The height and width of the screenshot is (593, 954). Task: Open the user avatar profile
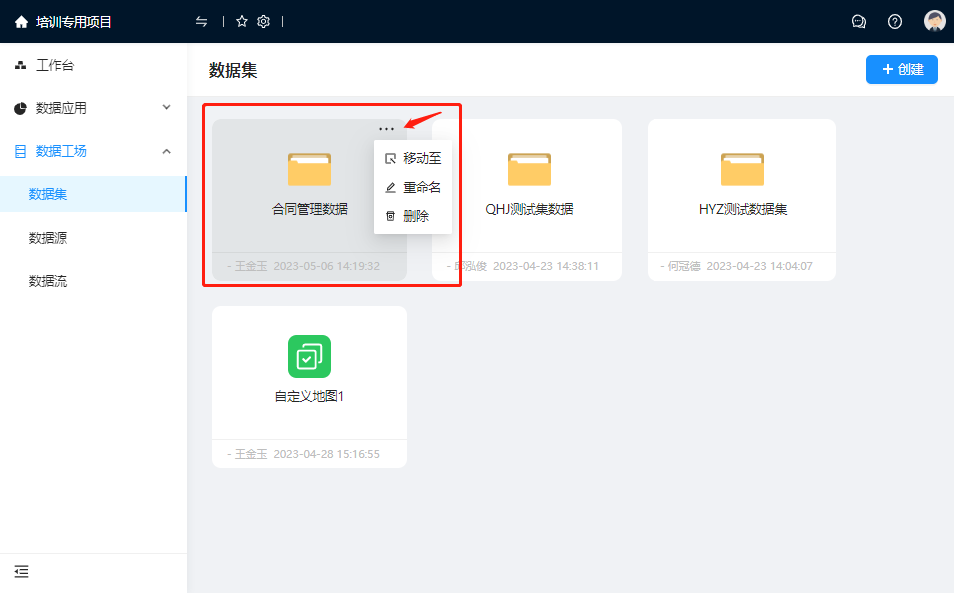click(934, 21)
